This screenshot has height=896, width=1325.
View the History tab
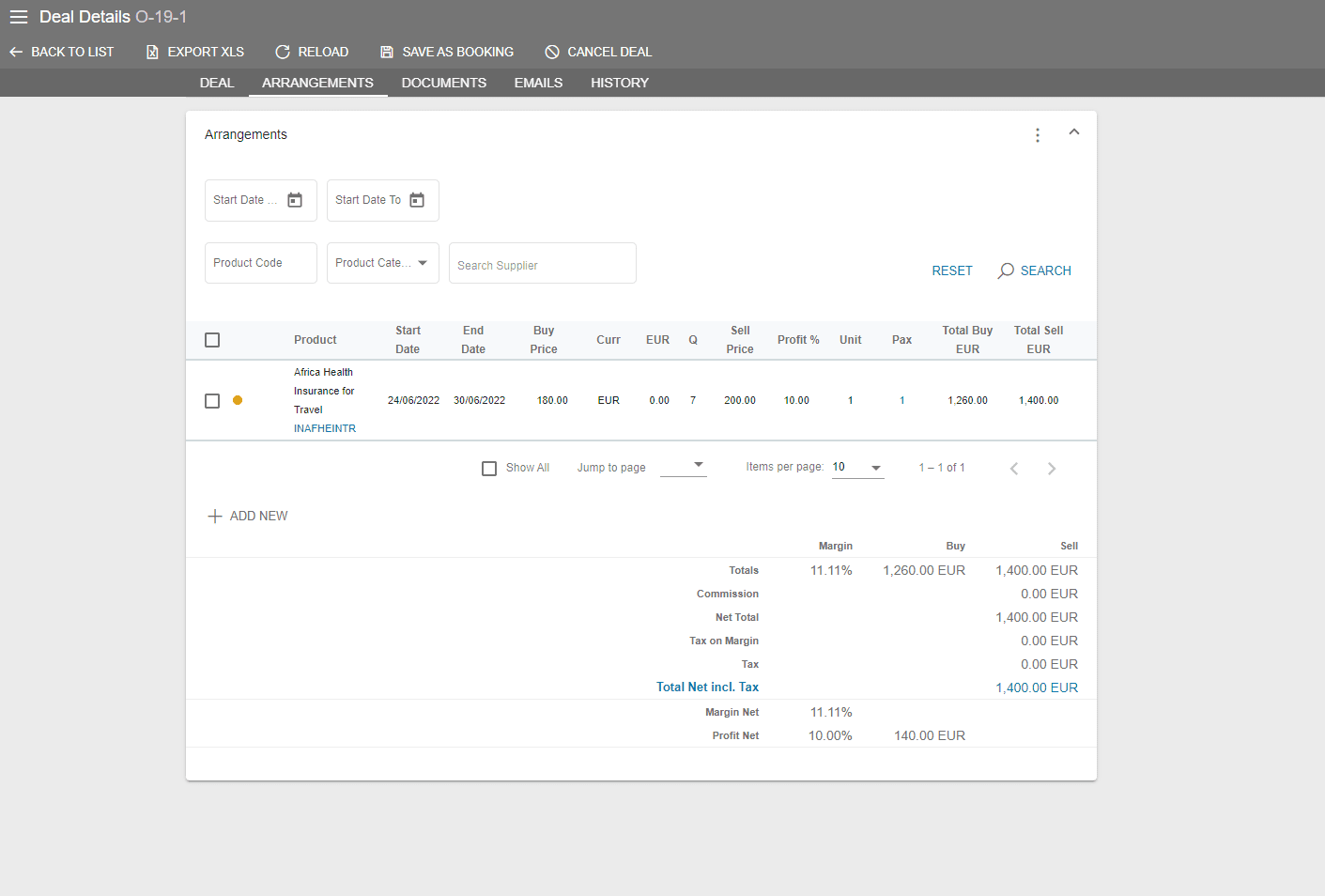point(620,83)
